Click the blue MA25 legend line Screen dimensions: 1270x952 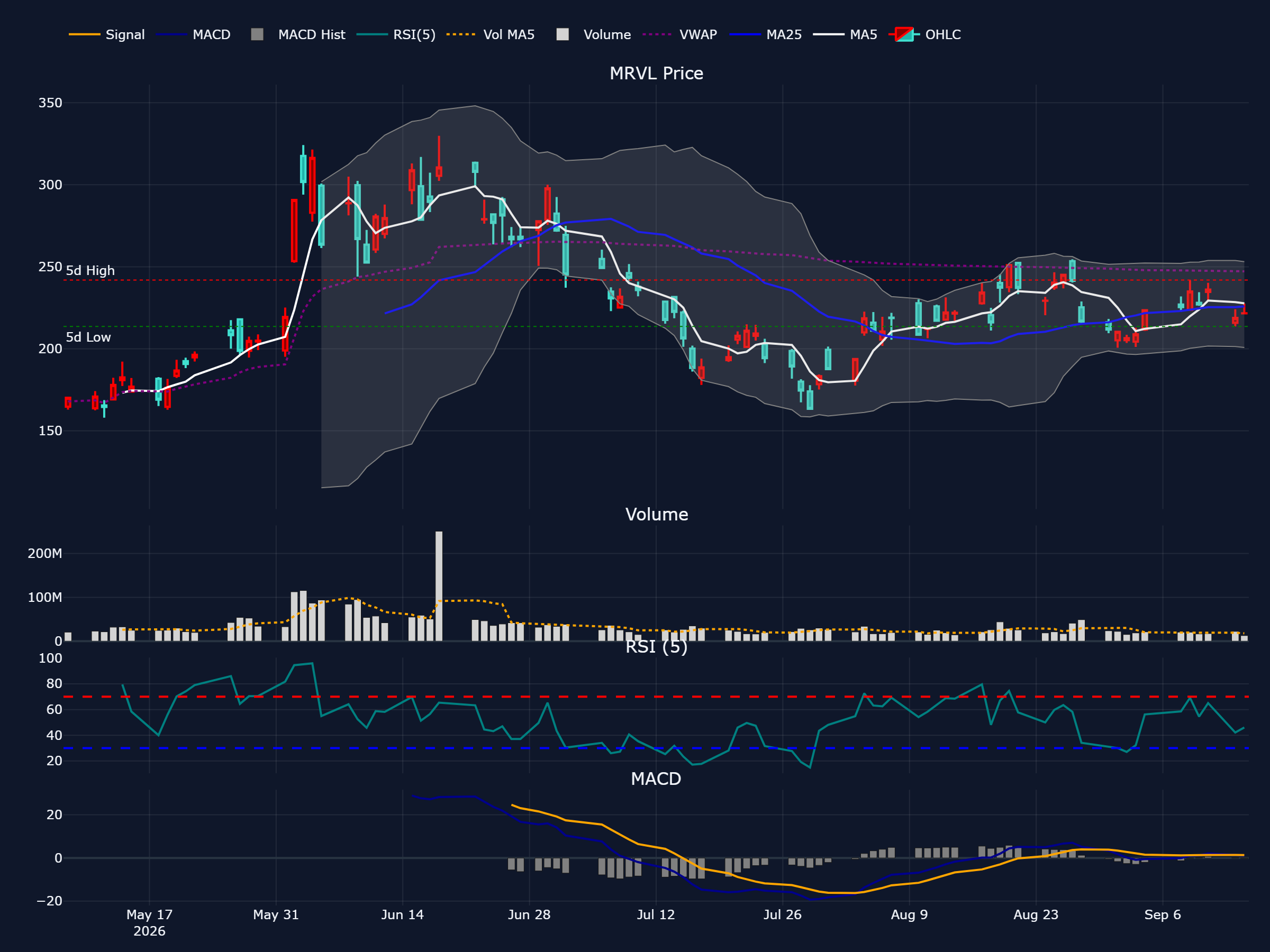tap(745, 34)
